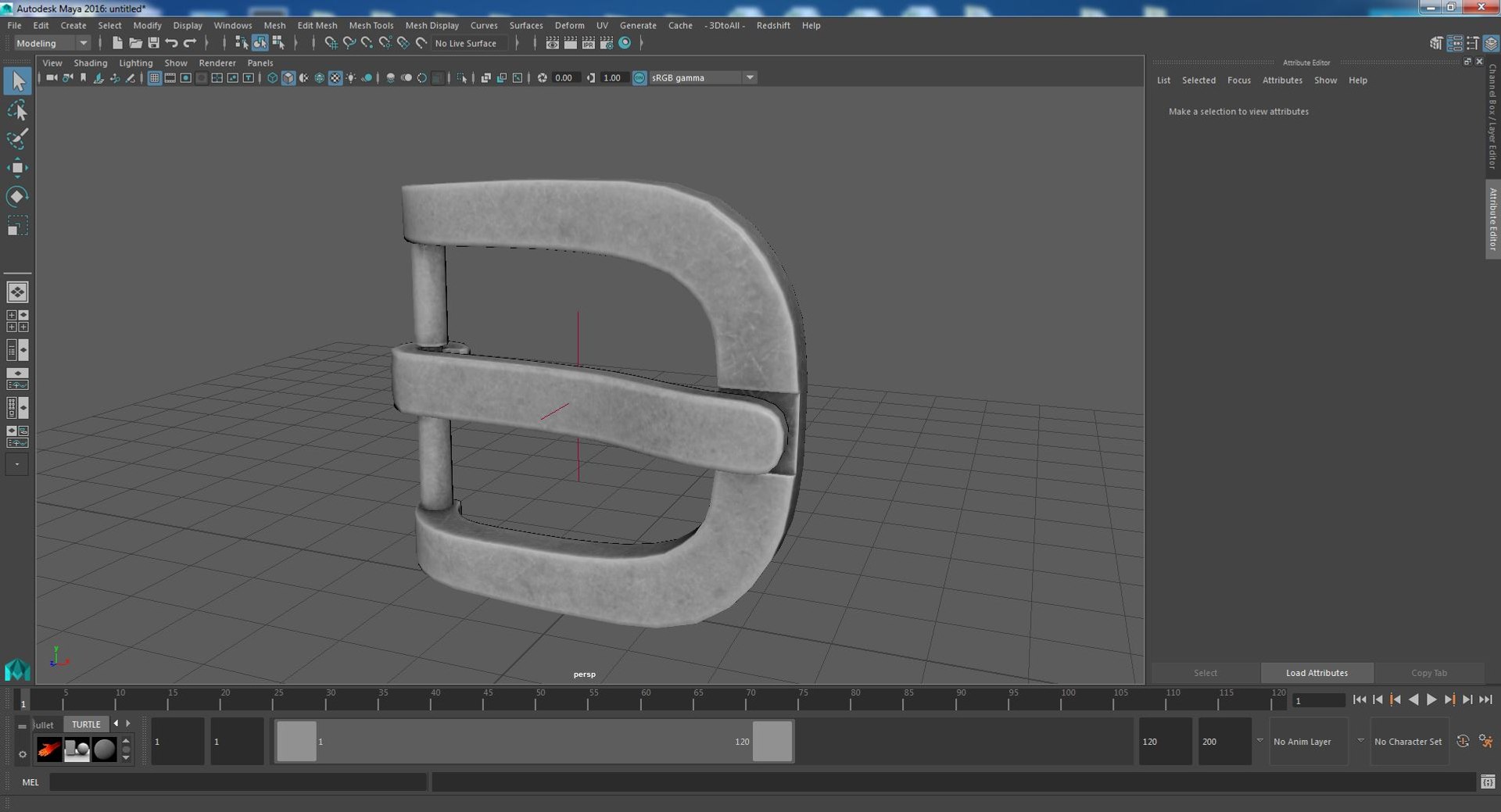Click the Play forwards button
Screen dimensions: 1501x812
click(1431, 699)
